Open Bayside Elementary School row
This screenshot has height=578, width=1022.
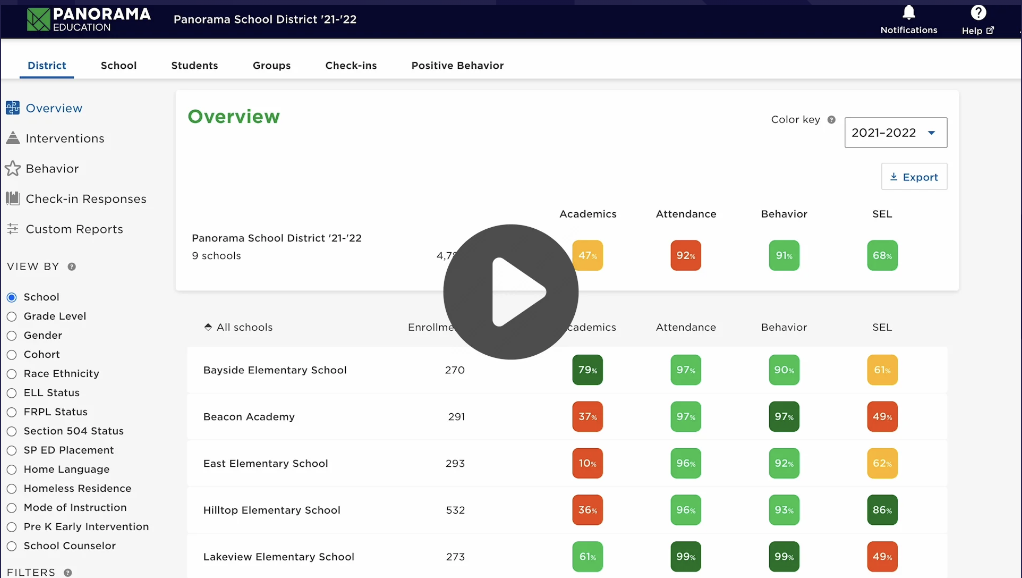click(567, 370)
